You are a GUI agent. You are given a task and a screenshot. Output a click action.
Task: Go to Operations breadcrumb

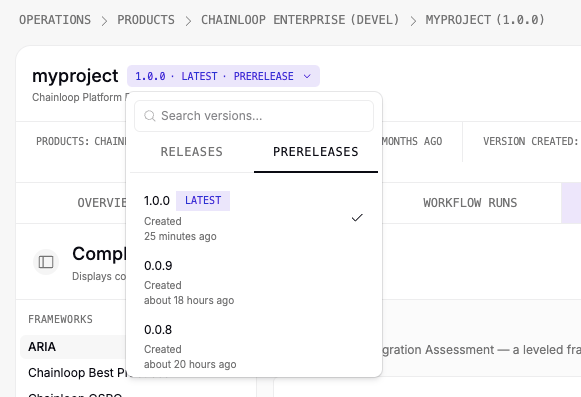pyautogui.click(x=55, y=20)
